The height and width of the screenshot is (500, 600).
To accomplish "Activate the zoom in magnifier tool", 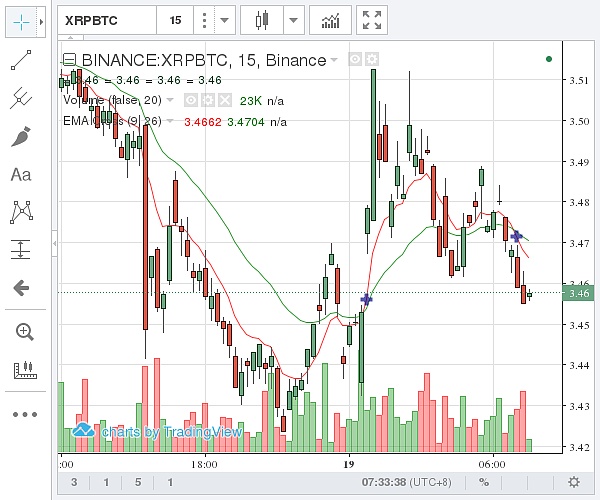I will 24,332.
